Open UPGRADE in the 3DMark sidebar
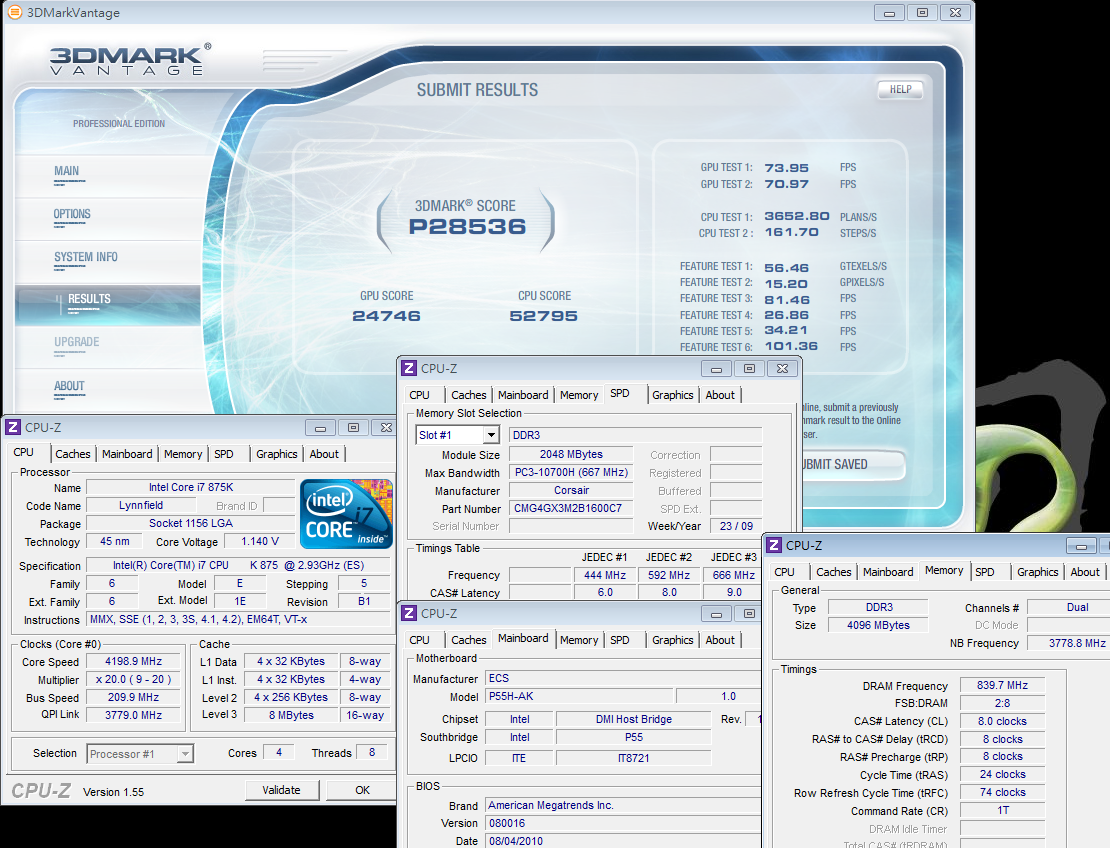 (x=76, y=342)
